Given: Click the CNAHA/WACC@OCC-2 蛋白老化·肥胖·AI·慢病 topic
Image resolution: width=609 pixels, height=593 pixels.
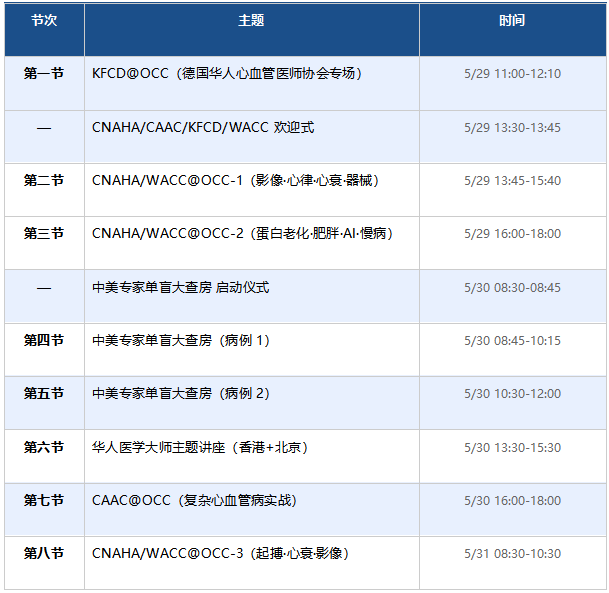Looking at the screenshot, I should point(242,233).
